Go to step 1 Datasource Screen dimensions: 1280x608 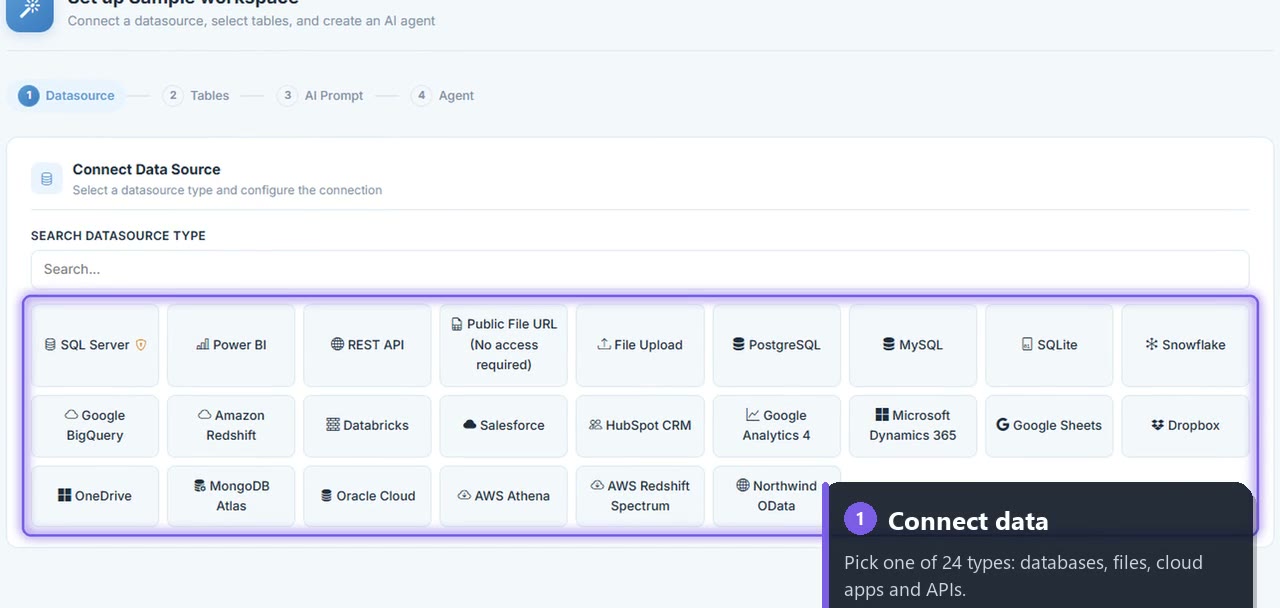point(67,96)
